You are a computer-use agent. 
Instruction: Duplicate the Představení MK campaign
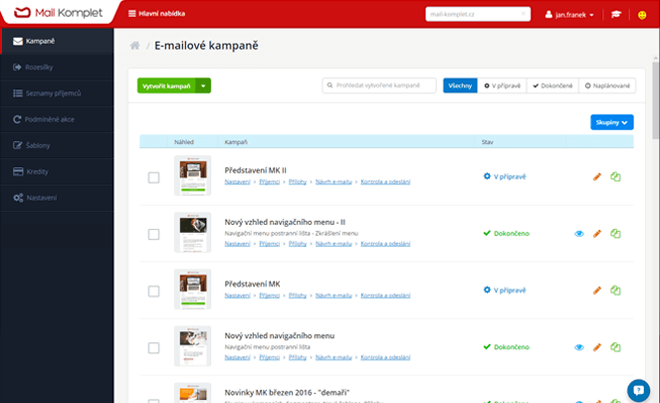(x=615, y=291)
